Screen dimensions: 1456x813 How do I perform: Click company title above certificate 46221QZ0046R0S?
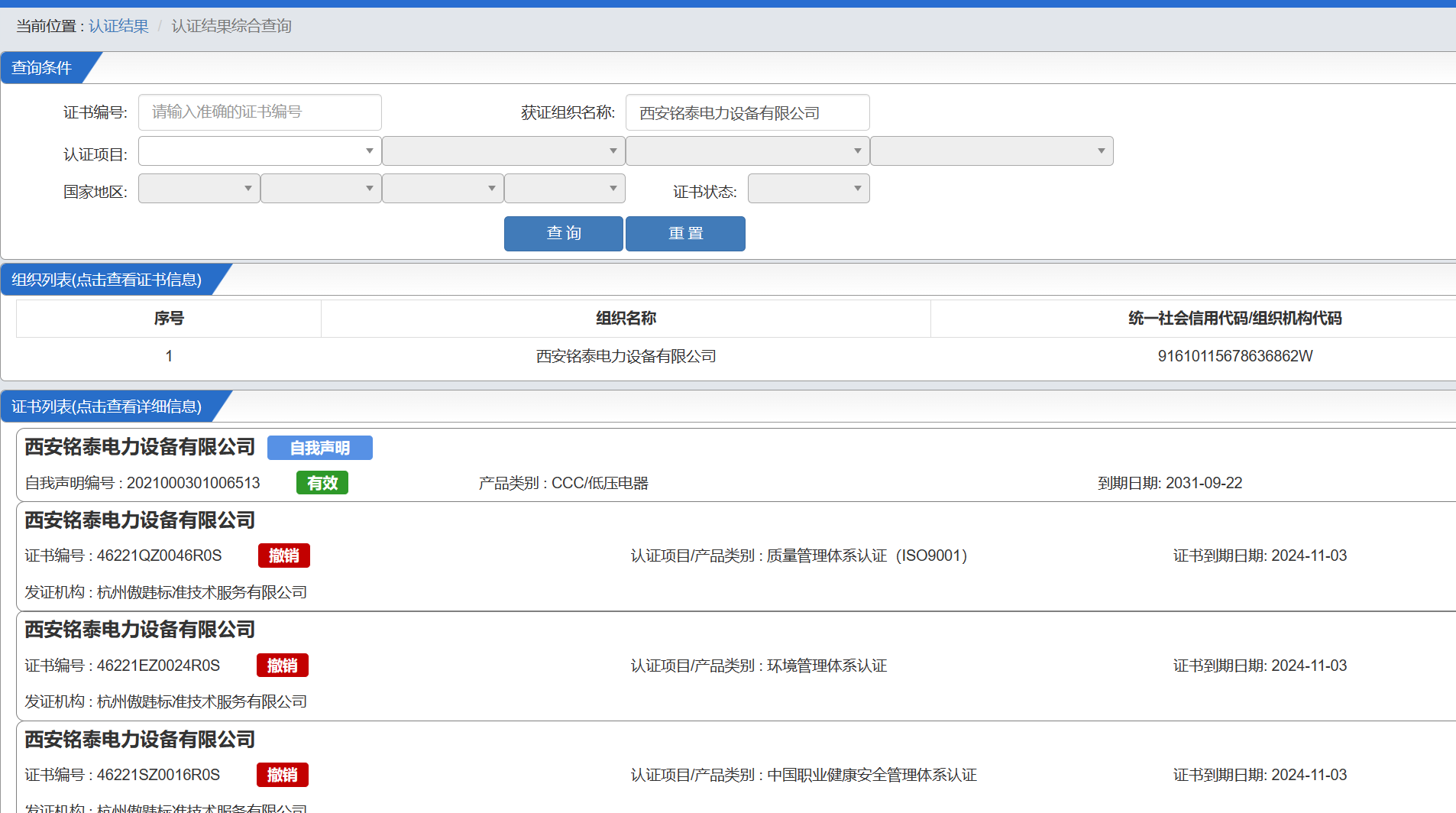140,520
